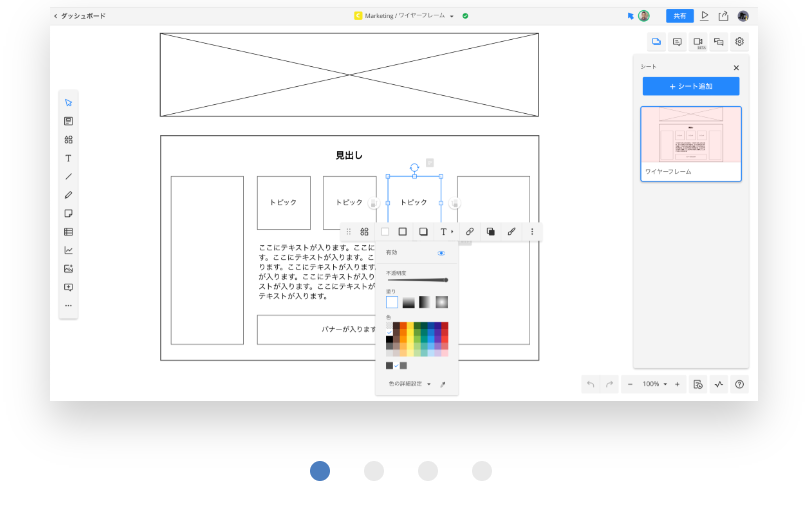Open the settings gear icon
808x516 pixels.
pyautogui.click(x=739, y=42)
